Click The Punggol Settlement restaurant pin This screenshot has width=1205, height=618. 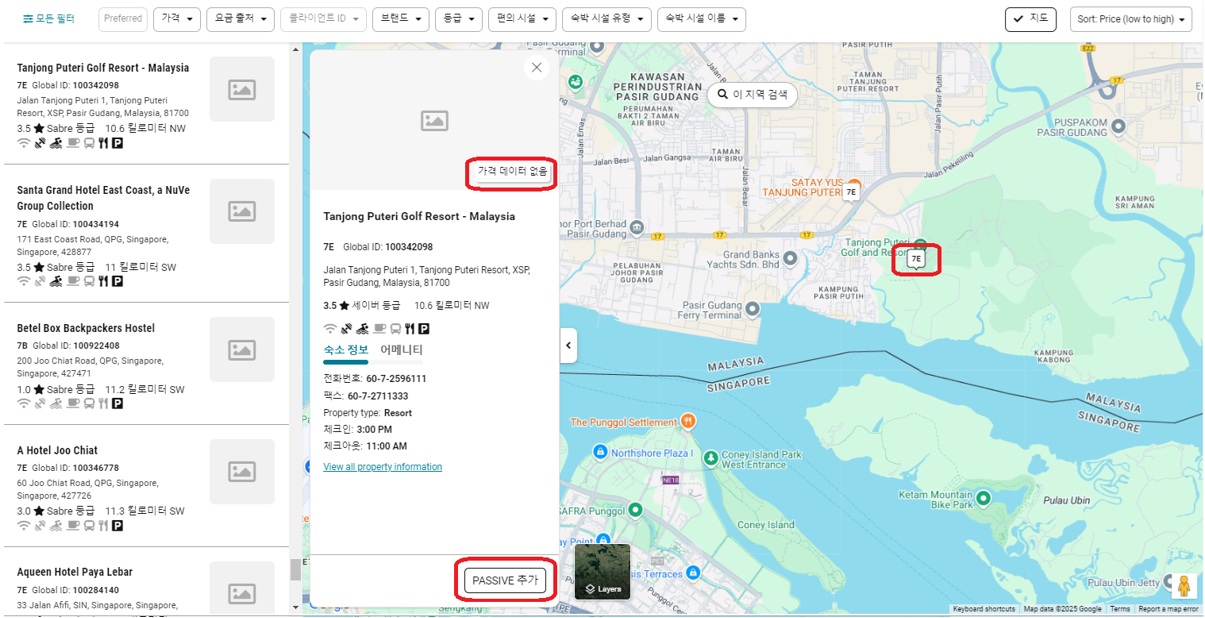click(688, 422)
